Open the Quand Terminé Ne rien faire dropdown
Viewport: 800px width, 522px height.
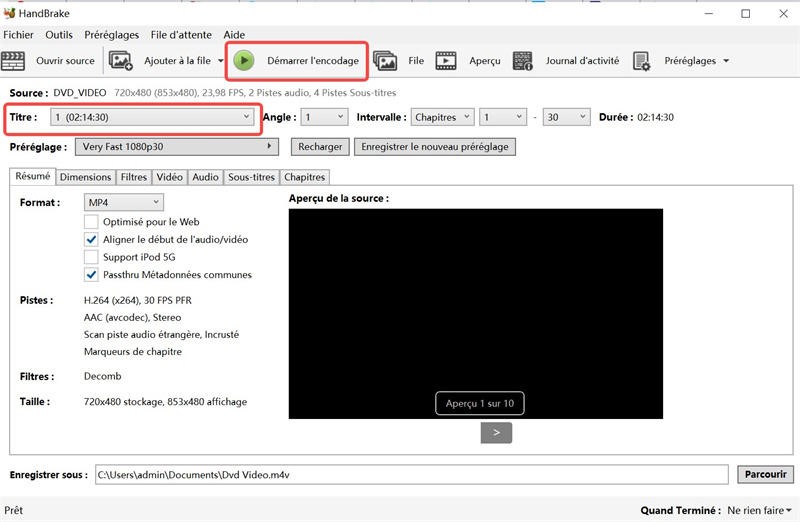[760, 510]
